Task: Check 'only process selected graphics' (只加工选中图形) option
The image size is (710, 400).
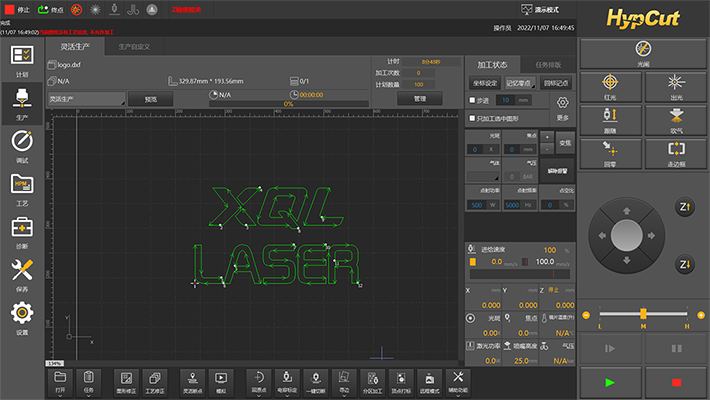Action: [x=472, y=118]
